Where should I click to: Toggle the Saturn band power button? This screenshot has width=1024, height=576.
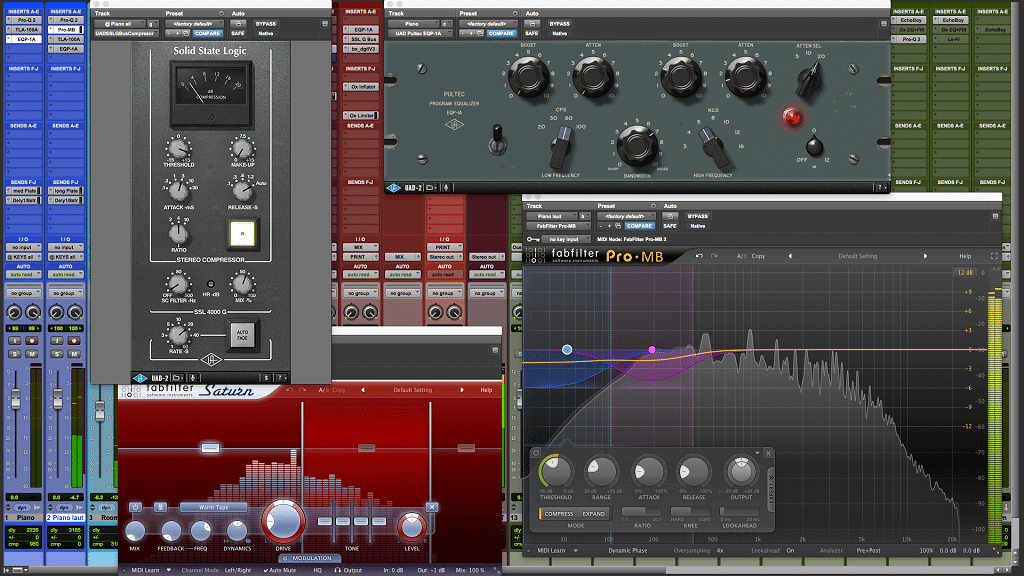click(135, 507)
